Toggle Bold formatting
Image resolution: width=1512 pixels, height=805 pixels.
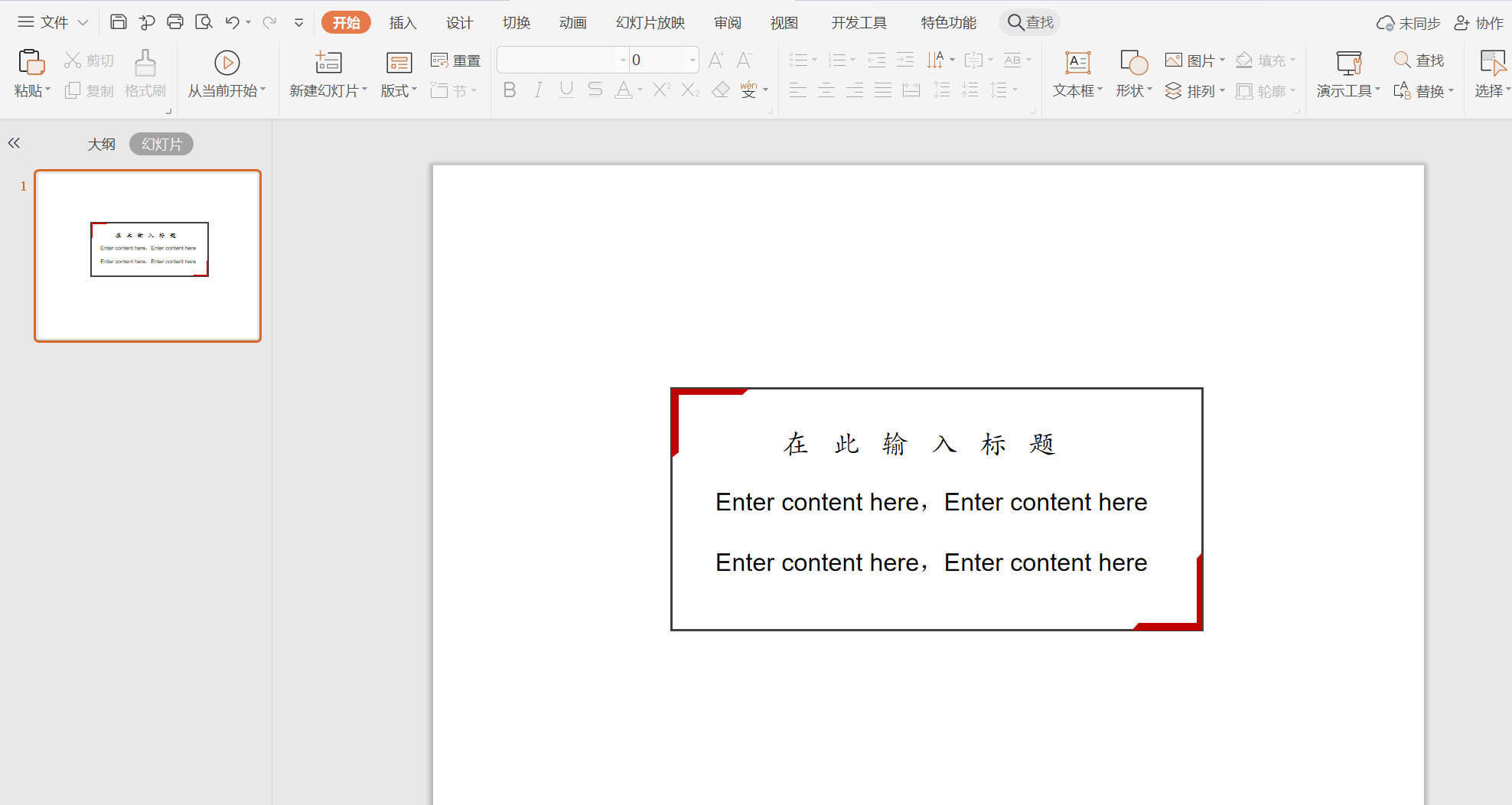510,90
